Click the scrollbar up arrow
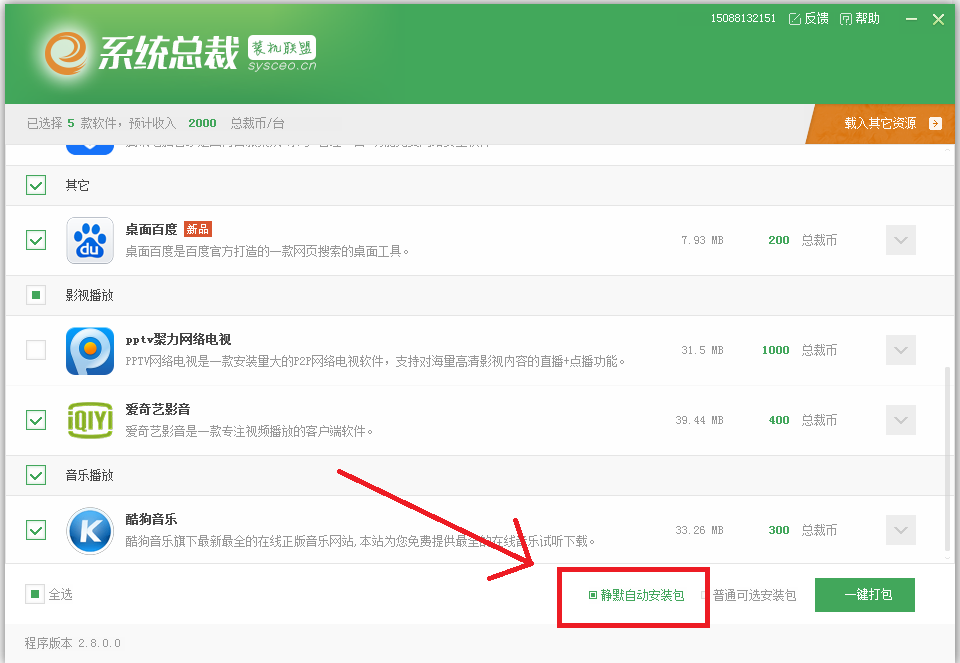Screen dimensions: 960x663 point(948,150)
